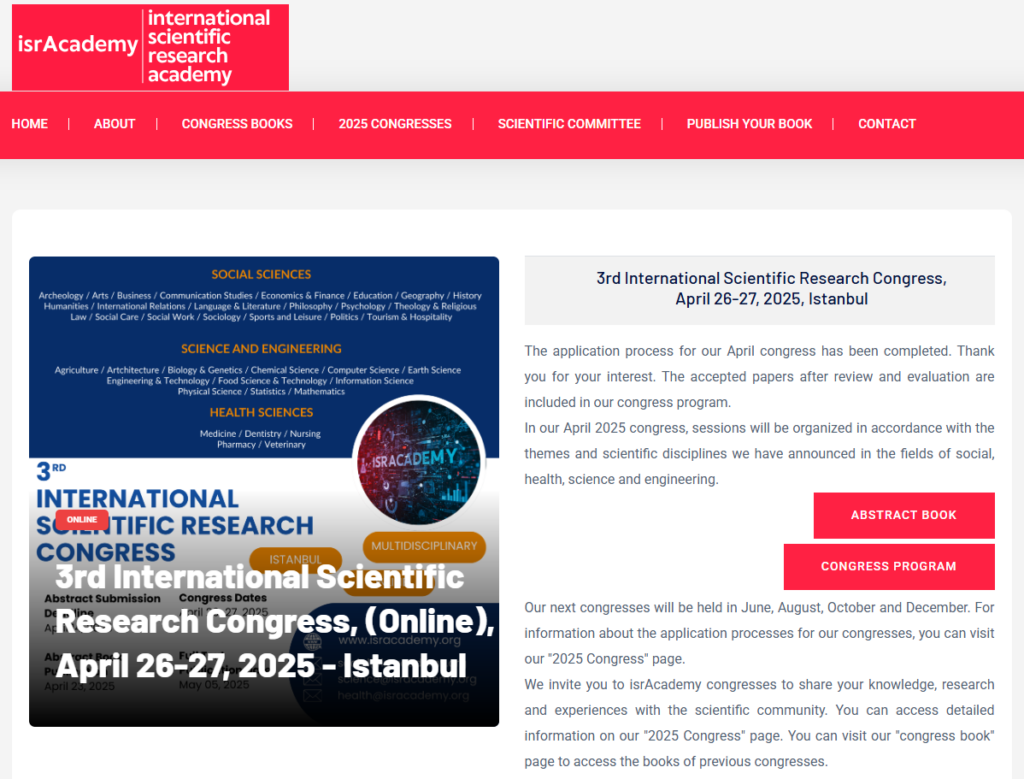
Task: Click the red ONLINE badge
Action: coord(82,520)
